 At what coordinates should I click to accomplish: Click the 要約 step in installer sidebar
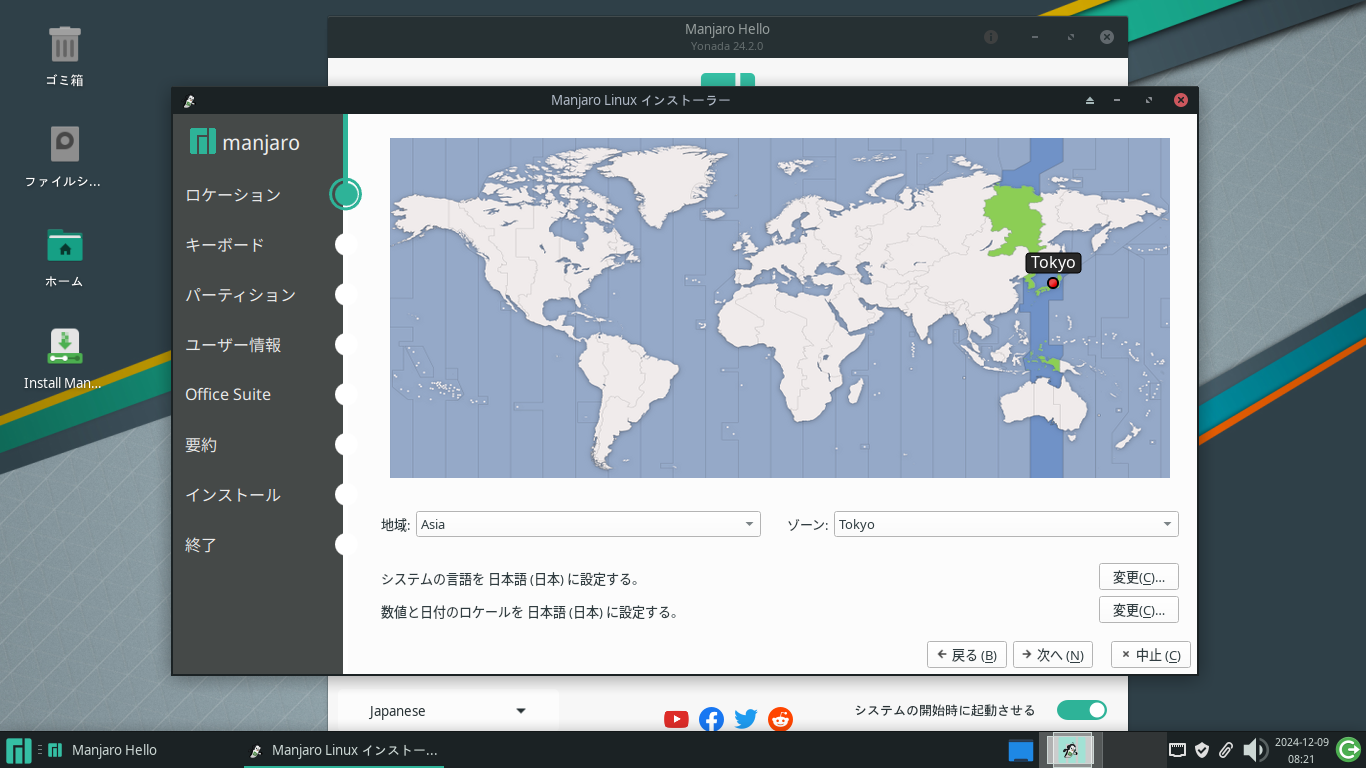click(x=201, y=445)
